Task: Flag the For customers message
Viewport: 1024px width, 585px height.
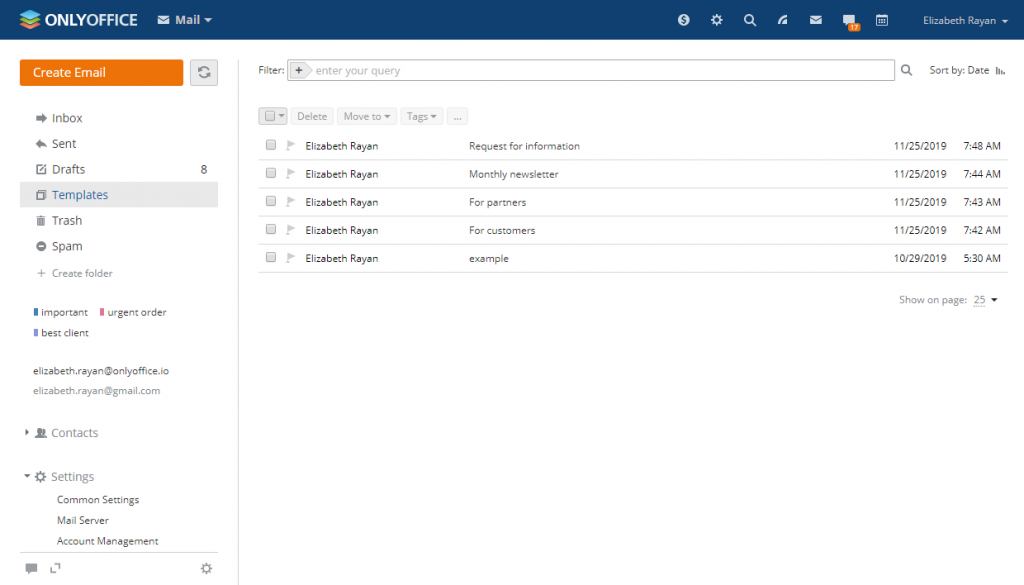Action: [291, 230]
